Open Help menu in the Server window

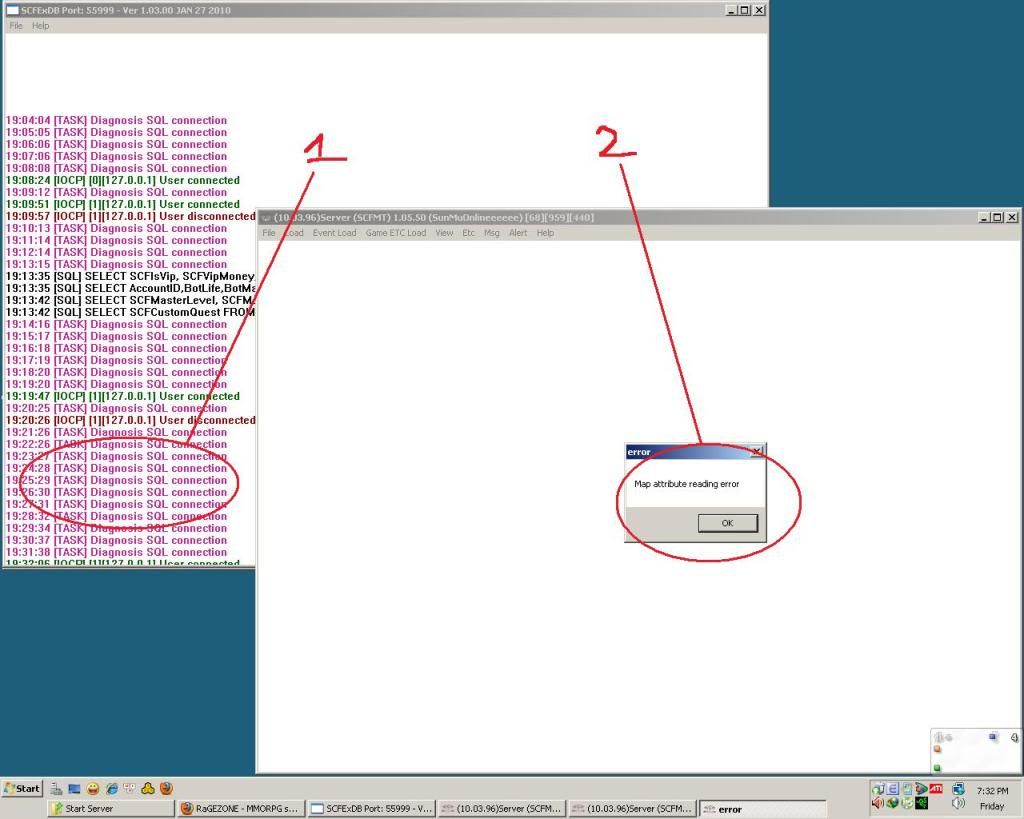(x=545, y=233)
